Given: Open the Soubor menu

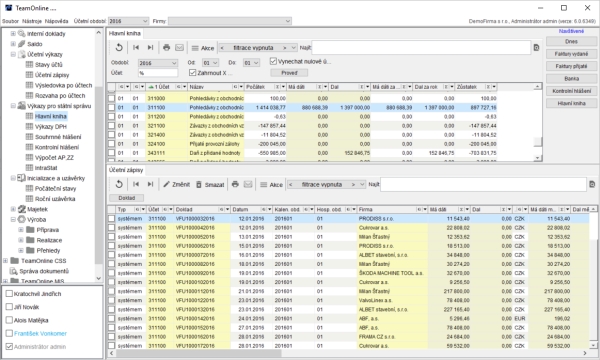Looking at the screenshot, I should click(x=10, y=21).
